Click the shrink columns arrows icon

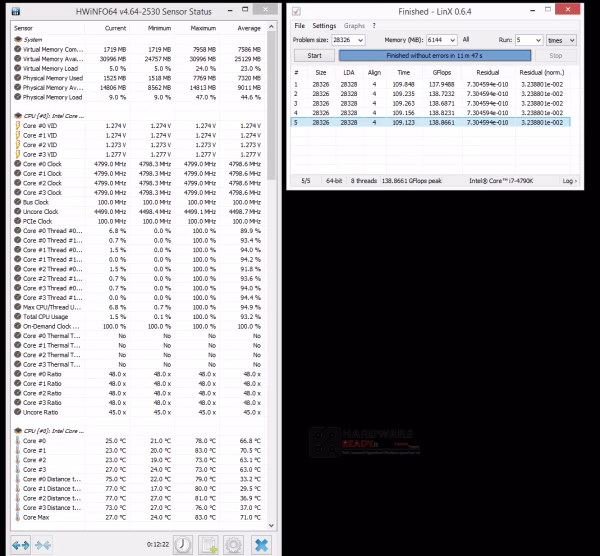tap(43, 545)
